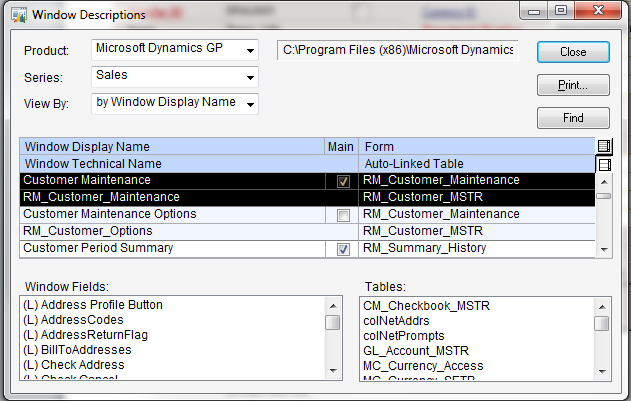This screenshot has width=631, height=401.
Task: Select (L) BillToAddresses field
Action: point(77,349)
